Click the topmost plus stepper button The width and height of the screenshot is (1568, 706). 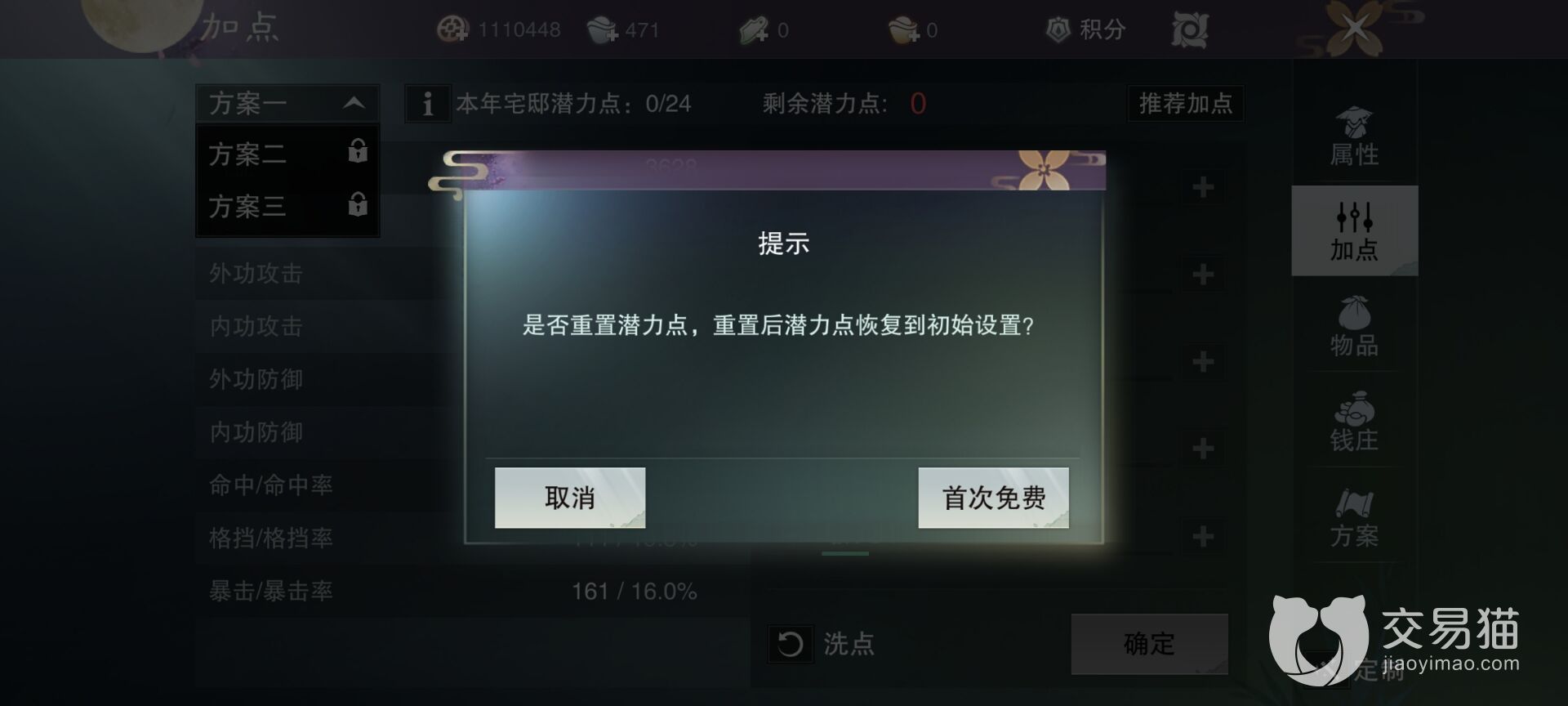tap(1202, 187)
